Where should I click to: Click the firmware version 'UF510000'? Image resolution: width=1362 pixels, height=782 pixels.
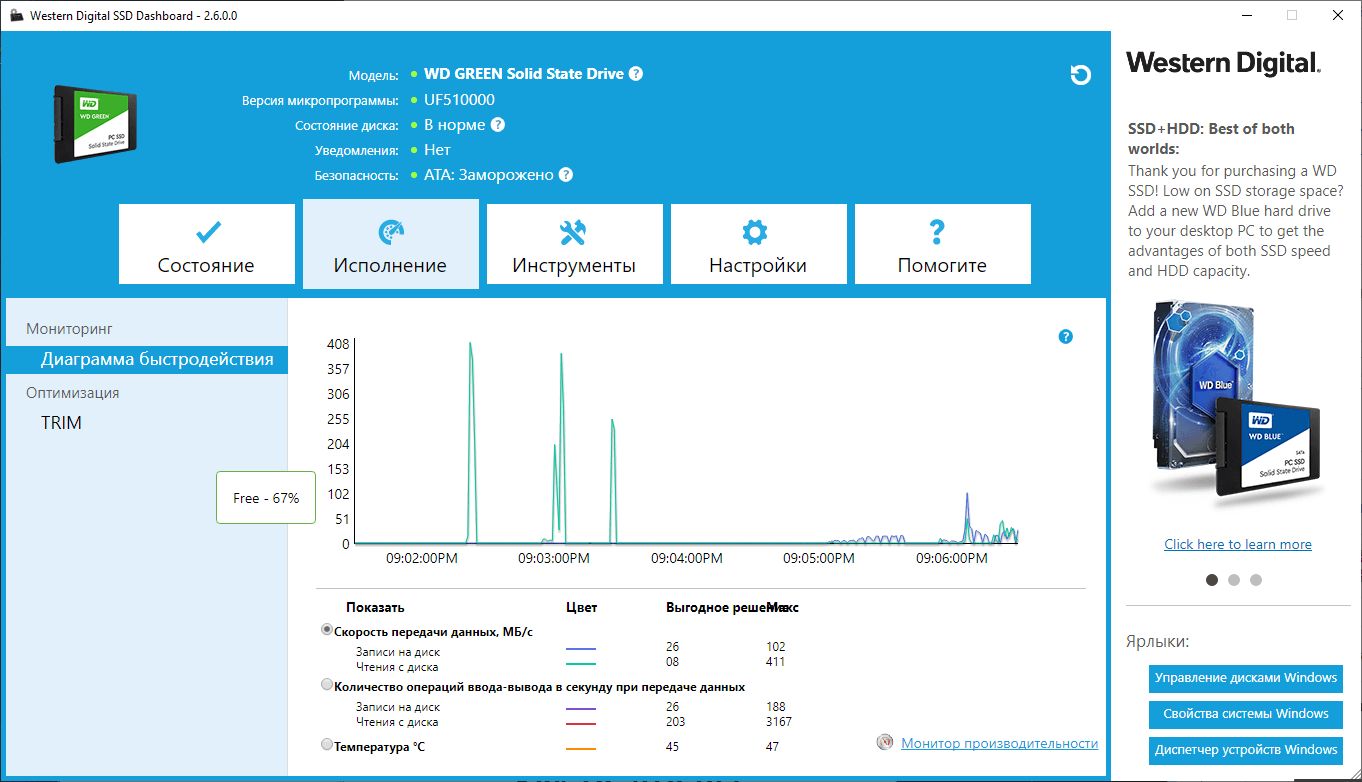pos(459,100)
